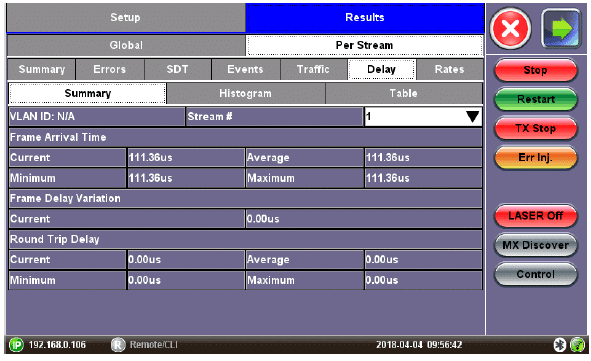Viewport: 591px width, 361px height.
Task: Click the date and time 2018-04-04 09:56:42
Action: 419,345
